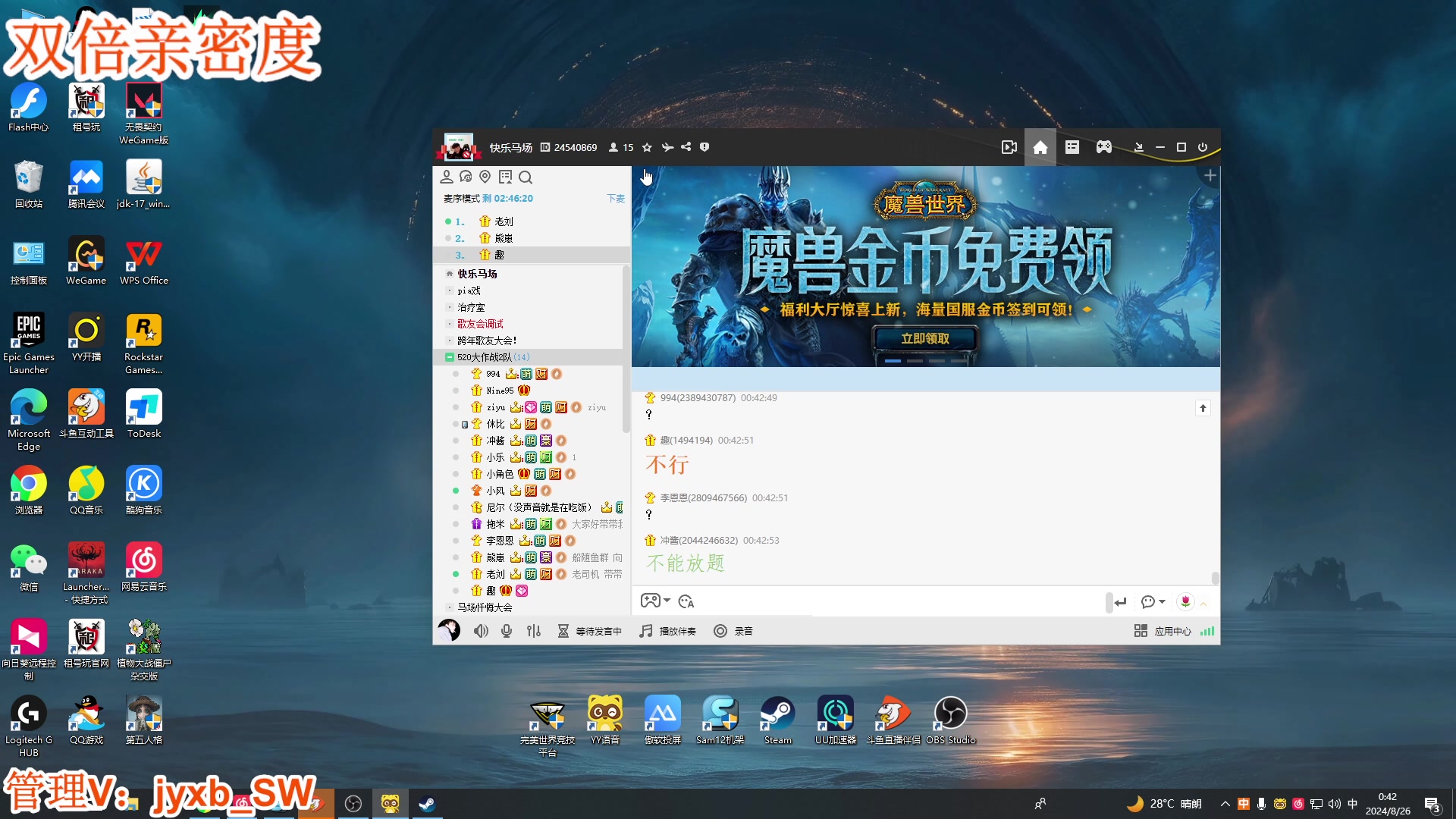Open the game controller dropdown in chat toolbar
Screen dimensions: 1456x819
tap(655, 601)
